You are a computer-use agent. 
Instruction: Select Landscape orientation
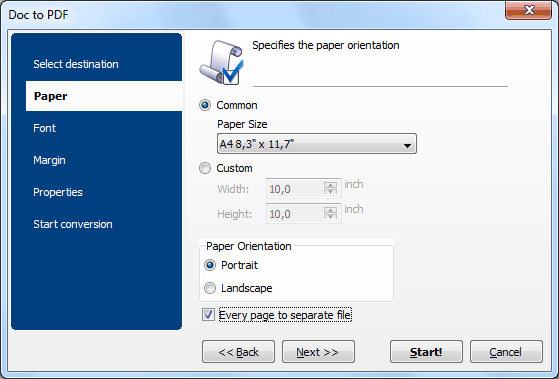[x=210, y=288]
